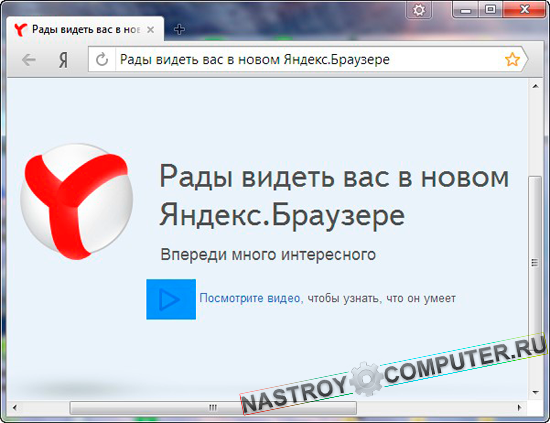Maximize the browser window
550x423 pixels.
490,9
